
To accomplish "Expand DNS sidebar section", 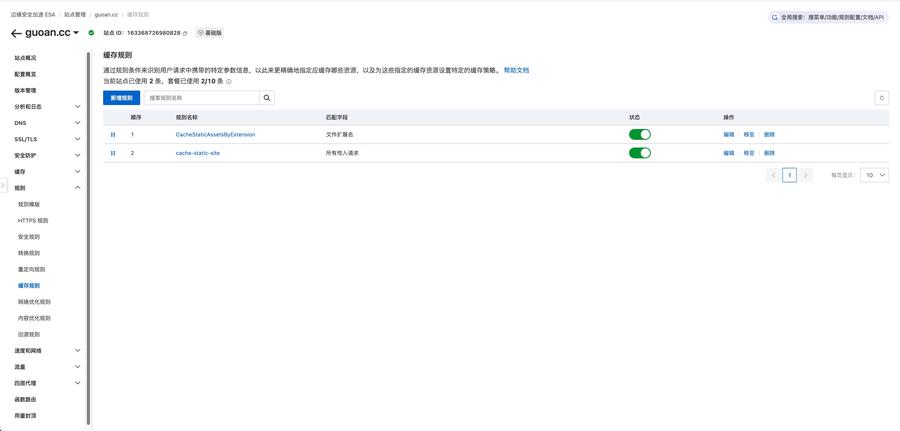I will 77,123.
